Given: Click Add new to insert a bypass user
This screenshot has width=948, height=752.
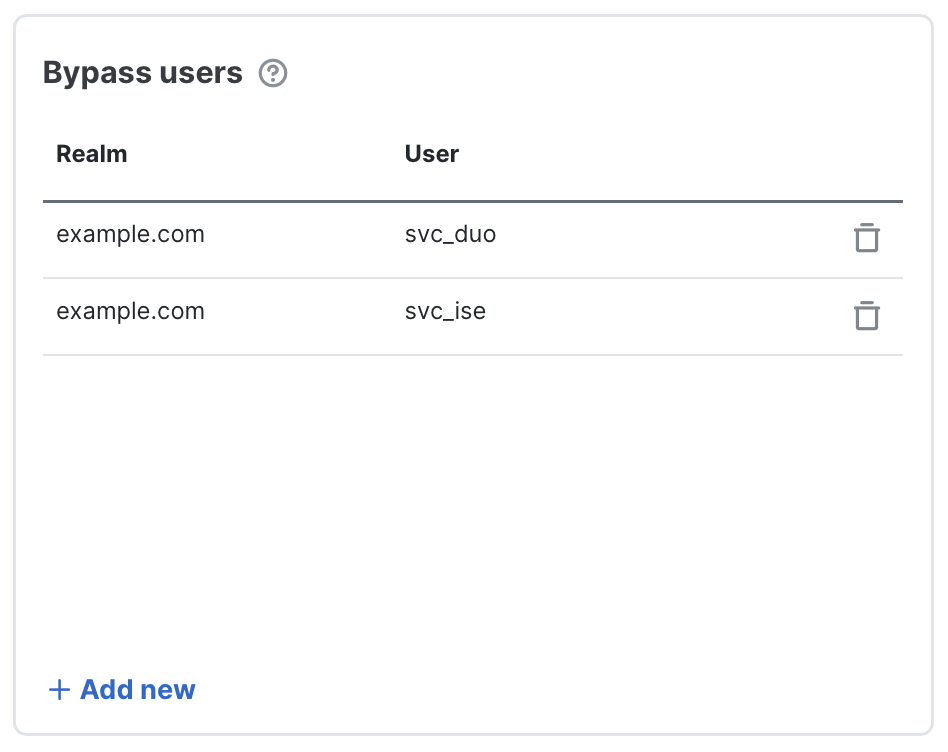Looking at the screenshot, I should click(121, 689).
